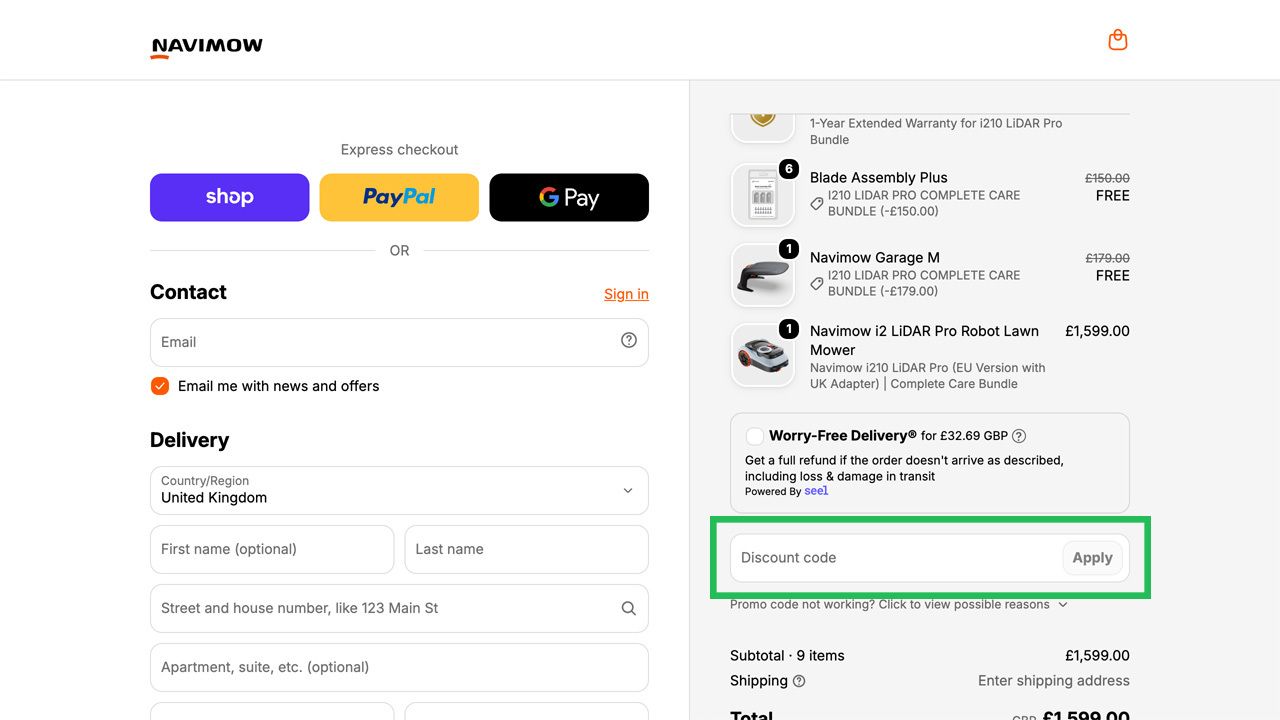This screenshot has width=1280, height=720.
Task: Click the struck-through £179.00 price
Action: point(1107,258)
